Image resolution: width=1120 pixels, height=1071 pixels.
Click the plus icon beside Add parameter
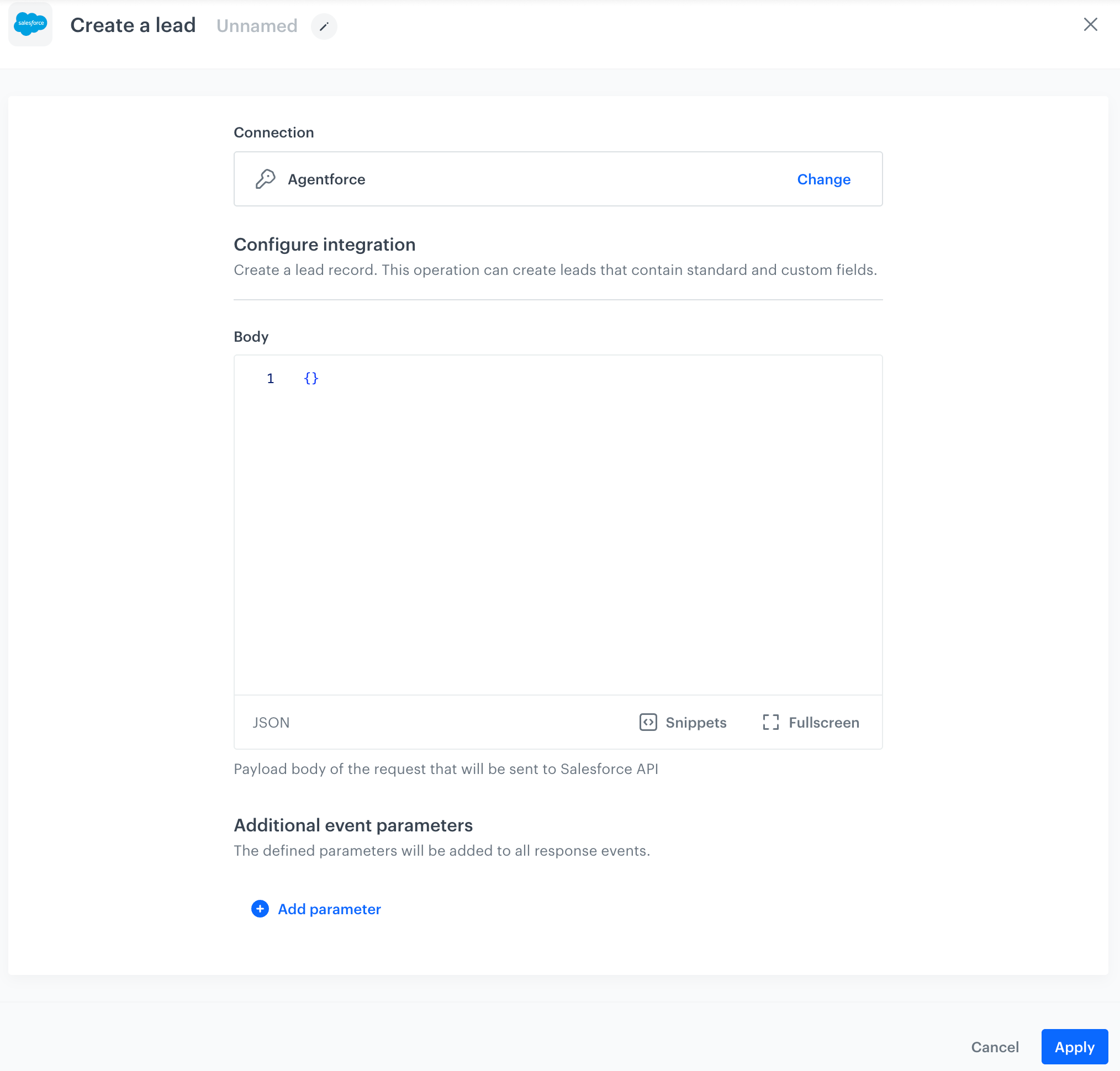(260, 909)
